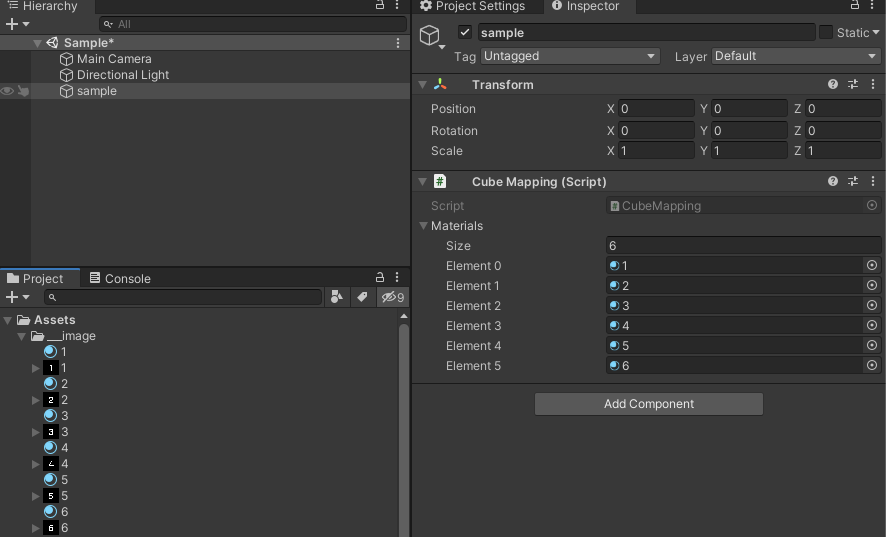Select material 6 in Project
The image size is (886, 537).
click(x=56, y=512)
